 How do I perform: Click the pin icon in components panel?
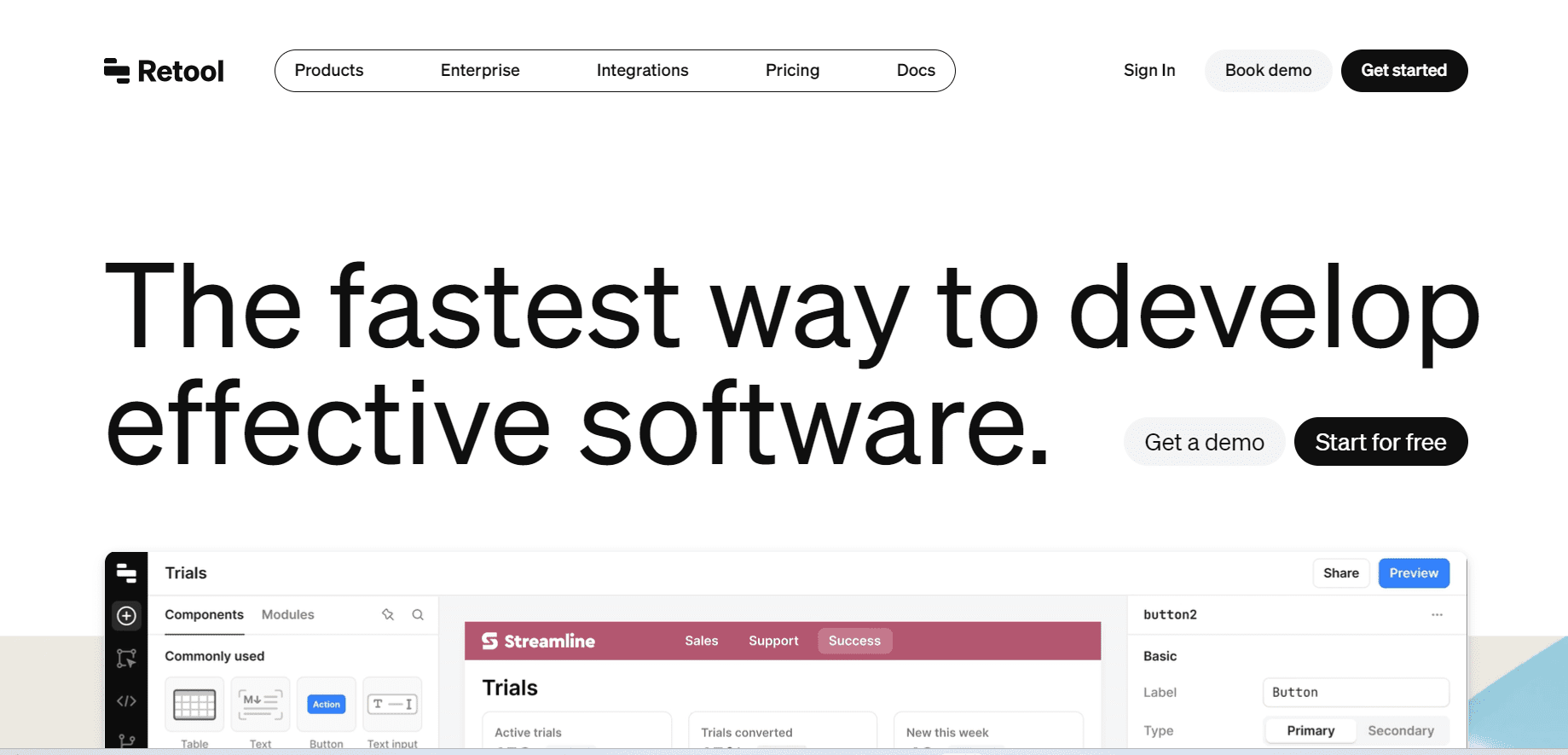(x=388, y=614)
